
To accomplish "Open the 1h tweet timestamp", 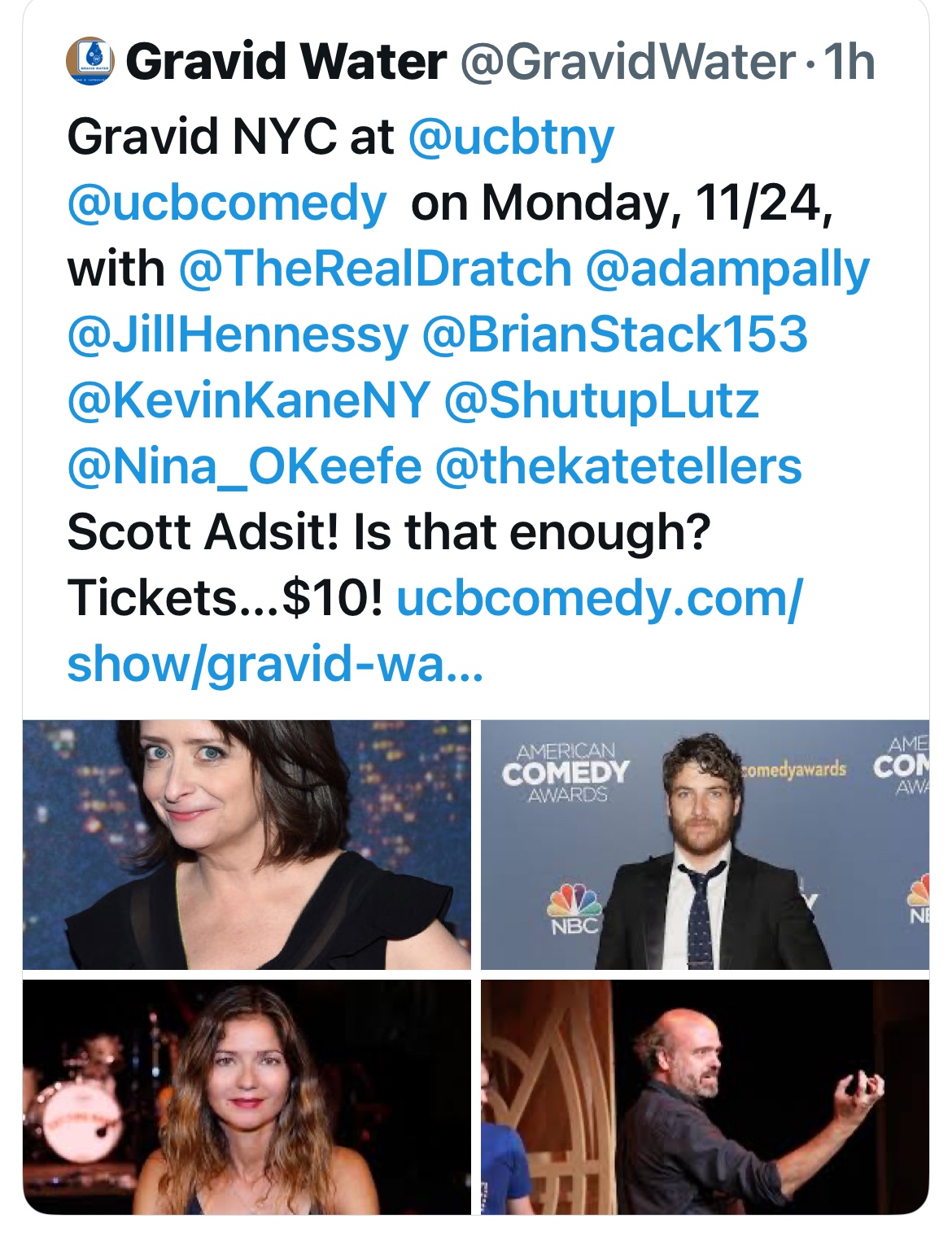I will pyautogui.click(x=849, y=62).
